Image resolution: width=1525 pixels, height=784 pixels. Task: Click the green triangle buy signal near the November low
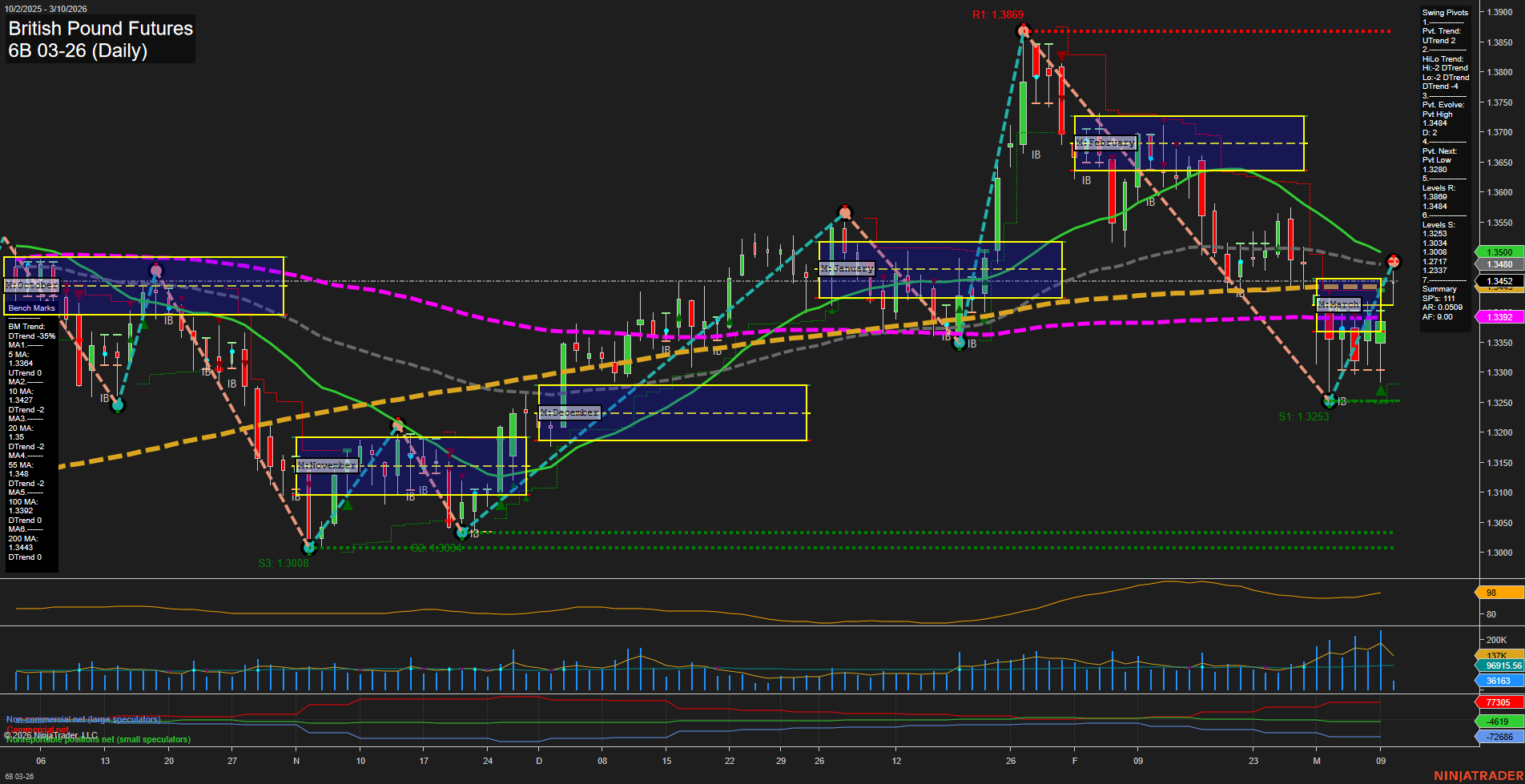click(x=347, y=507)
